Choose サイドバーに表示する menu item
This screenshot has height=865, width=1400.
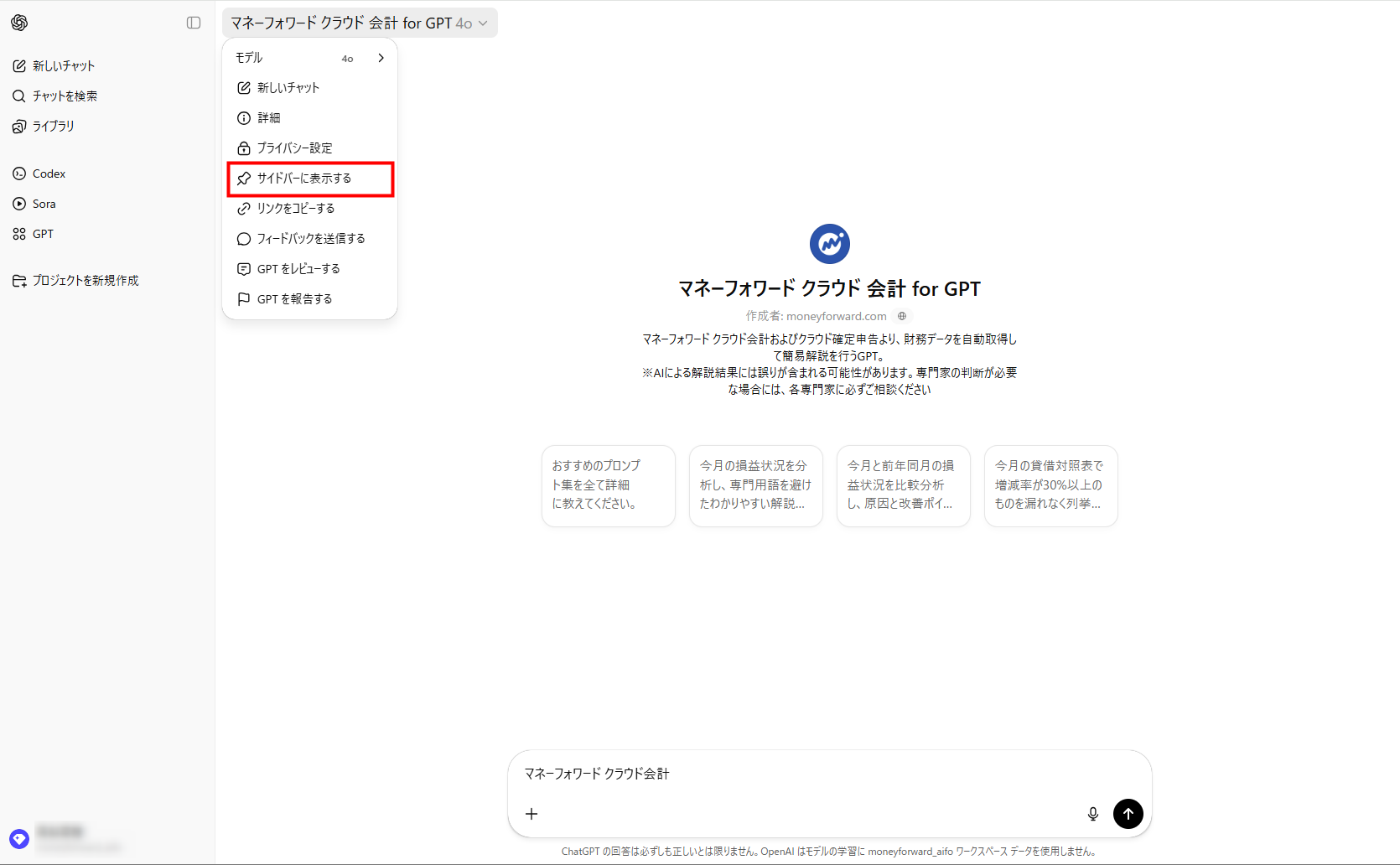pyautogui.click(x=309, y=179)
